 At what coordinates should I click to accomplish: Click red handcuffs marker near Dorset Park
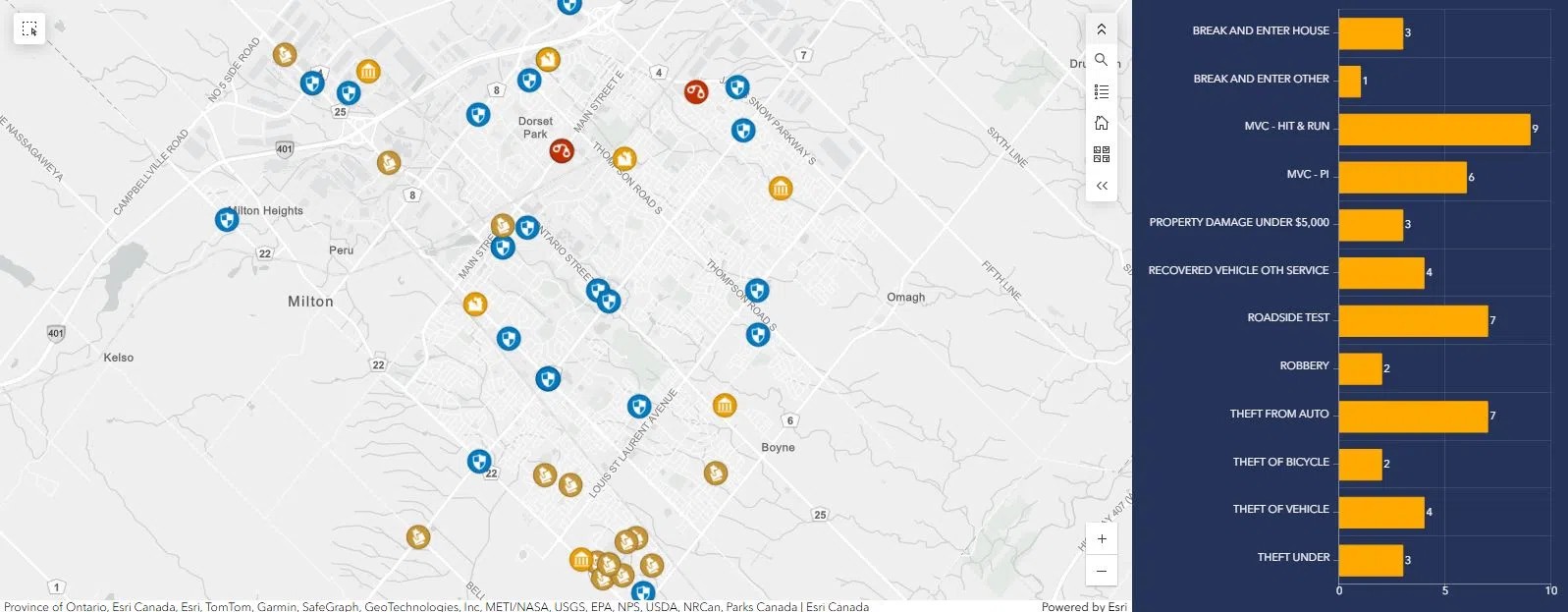[x=562, y=151]
